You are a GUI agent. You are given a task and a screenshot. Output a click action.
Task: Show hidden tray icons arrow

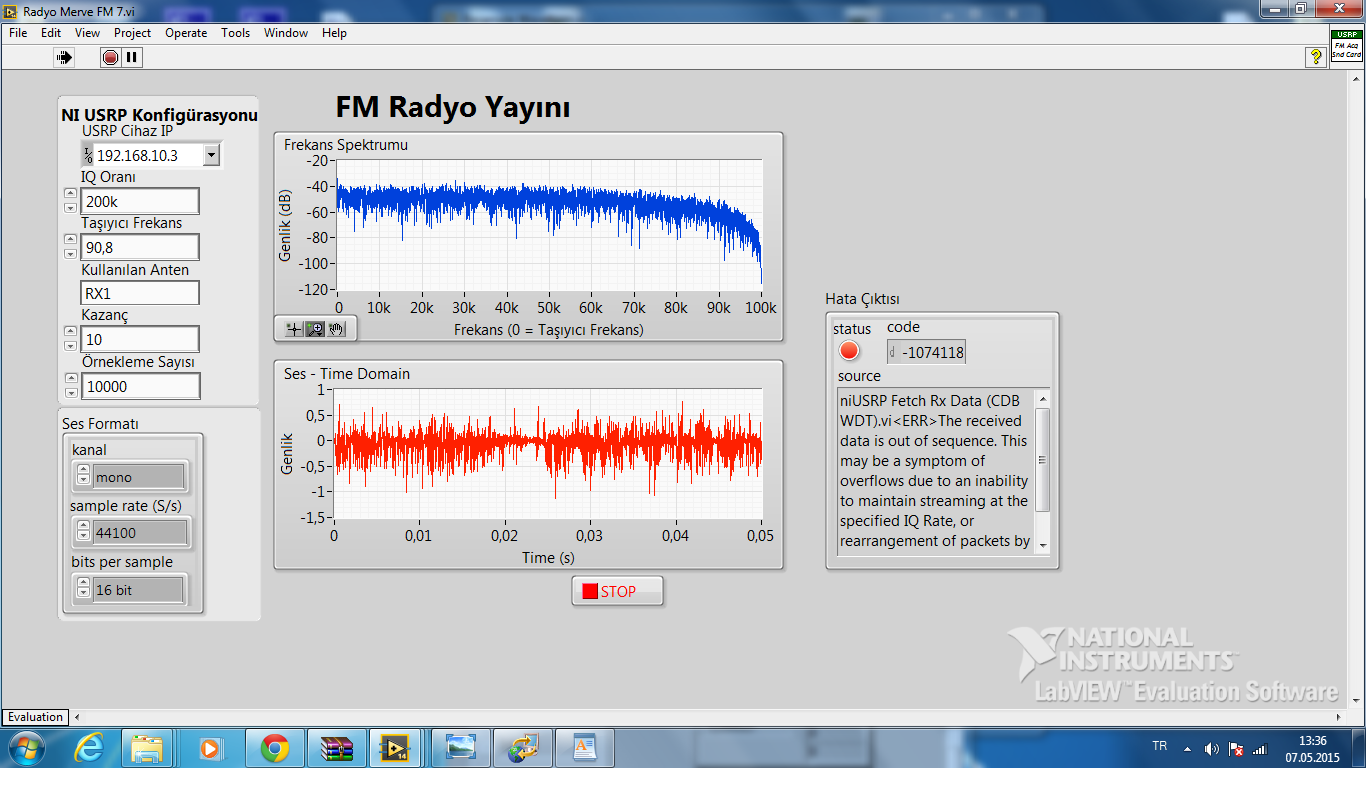1188,748
